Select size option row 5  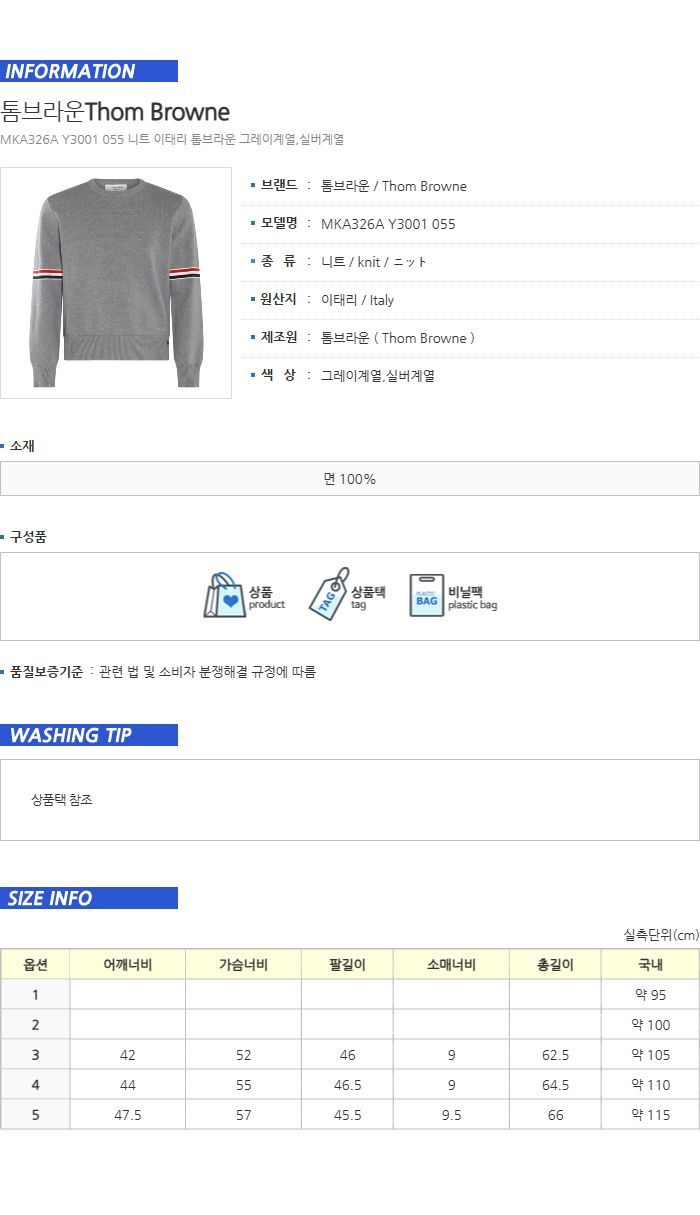[350, 1115]
